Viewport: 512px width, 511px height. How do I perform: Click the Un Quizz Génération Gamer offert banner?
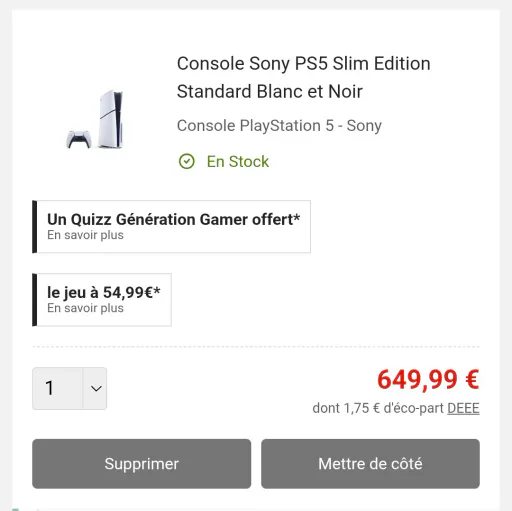click(x=171, y=227)
